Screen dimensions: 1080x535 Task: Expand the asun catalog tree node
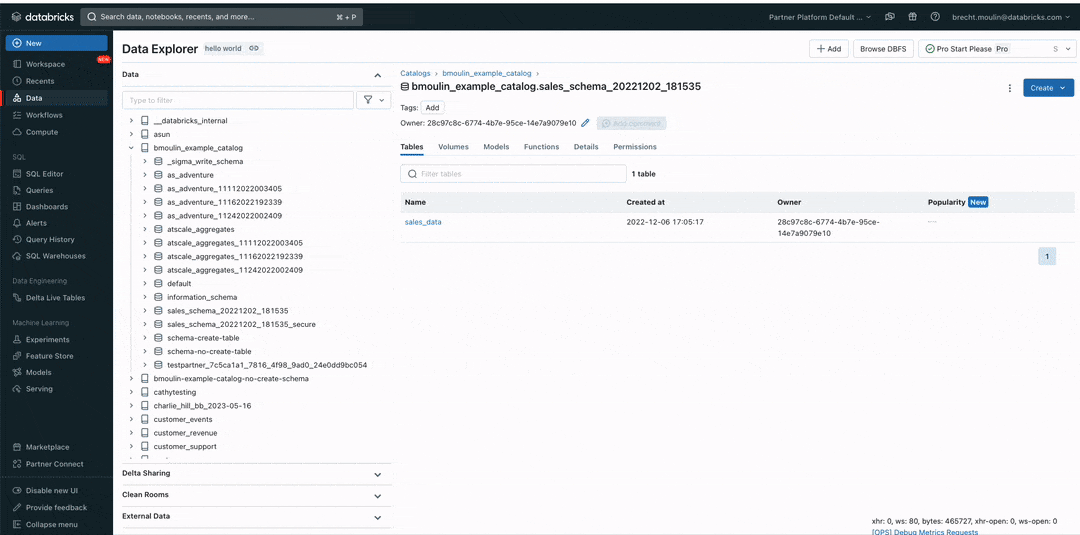coord(131,134)
